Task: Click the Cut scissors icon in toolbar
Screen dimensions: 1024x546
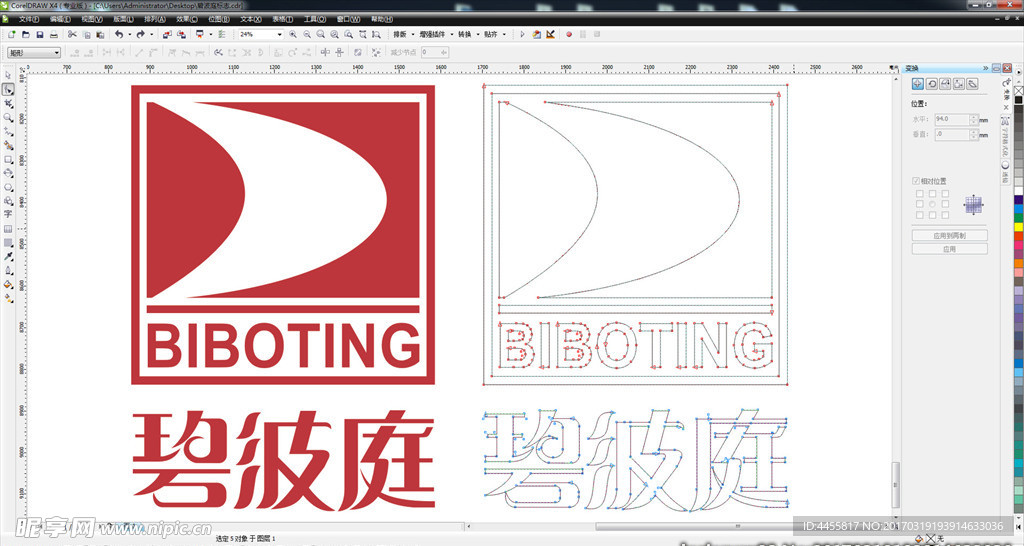Action: [72, 34]
